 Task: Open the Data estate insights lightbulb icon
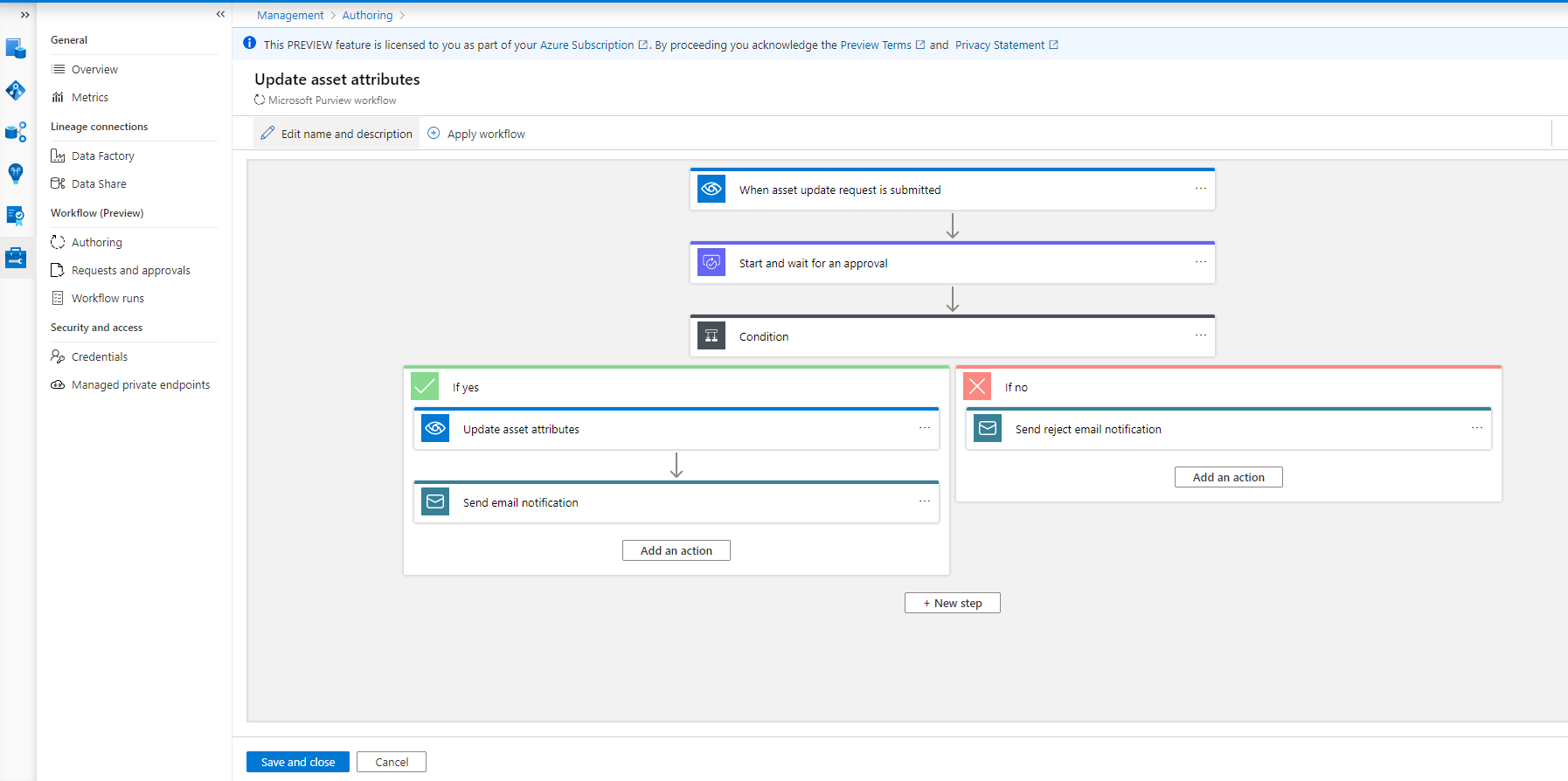click(16, 174)
